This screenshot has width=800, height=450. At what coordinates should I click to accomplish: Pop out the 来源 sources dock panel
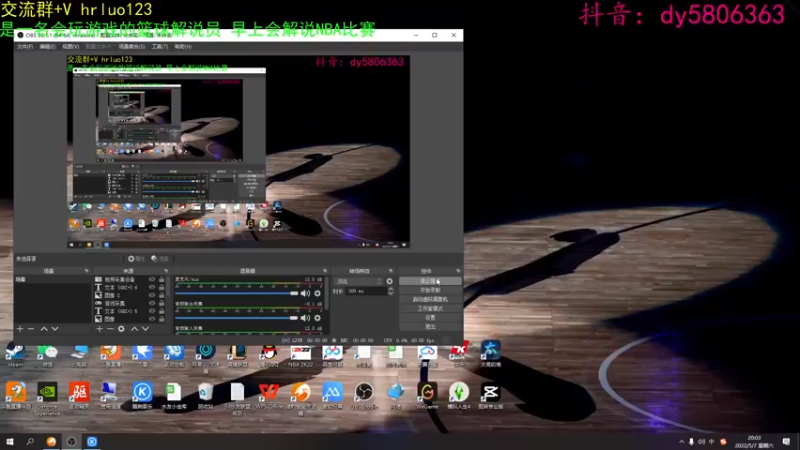[166, 271]
